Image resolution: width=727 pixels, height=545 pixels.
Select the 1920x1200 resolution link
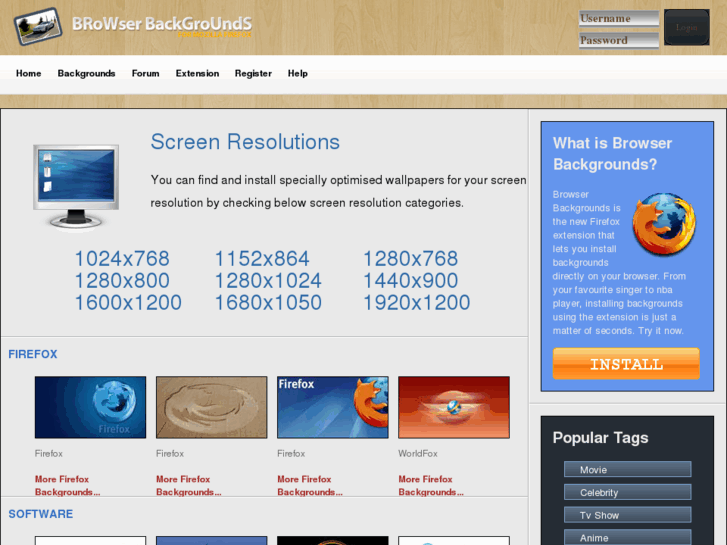click(416, 302)
